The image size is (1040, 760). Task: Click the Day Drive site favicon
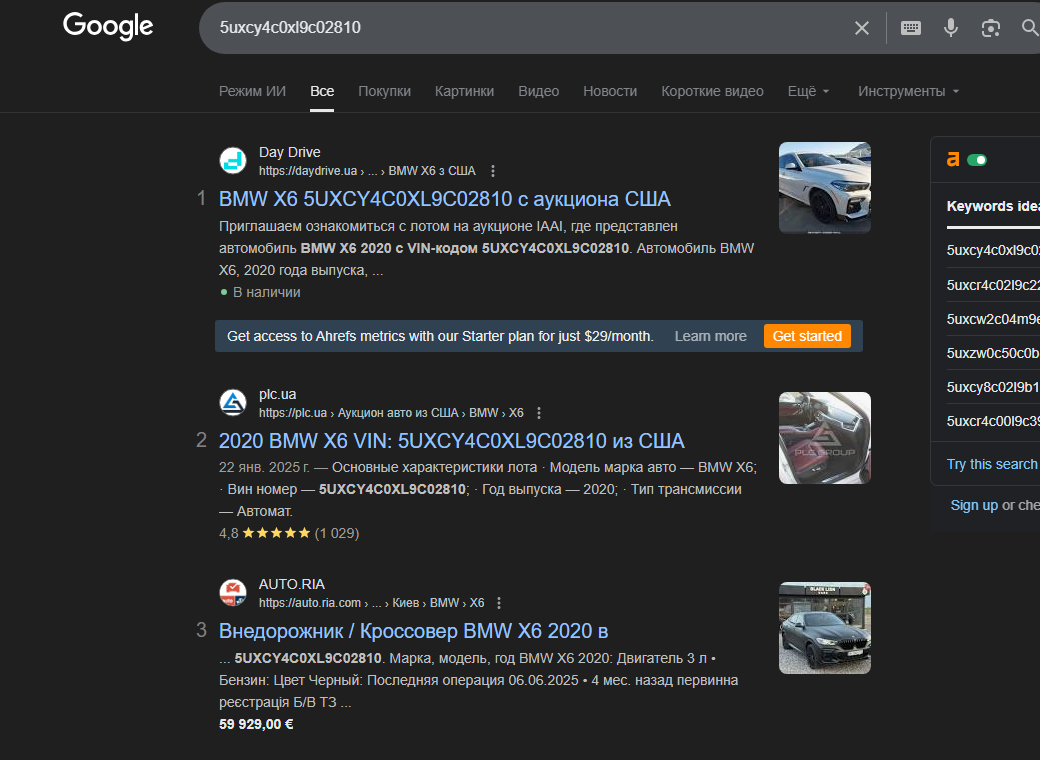(233, 160)
